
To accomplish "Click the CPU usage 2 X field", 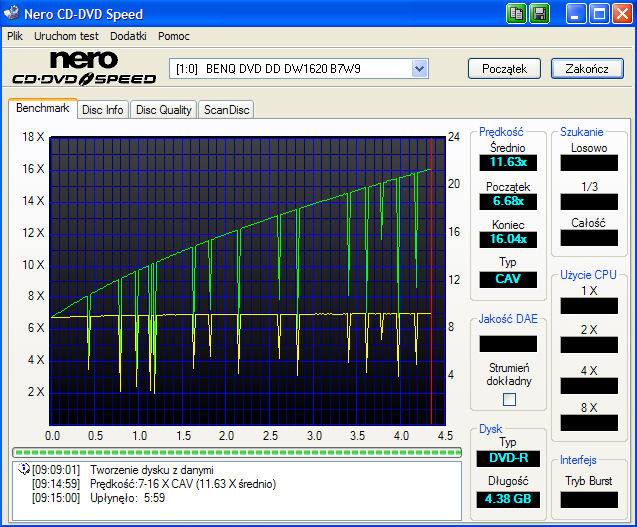I will tap(589, 345).
